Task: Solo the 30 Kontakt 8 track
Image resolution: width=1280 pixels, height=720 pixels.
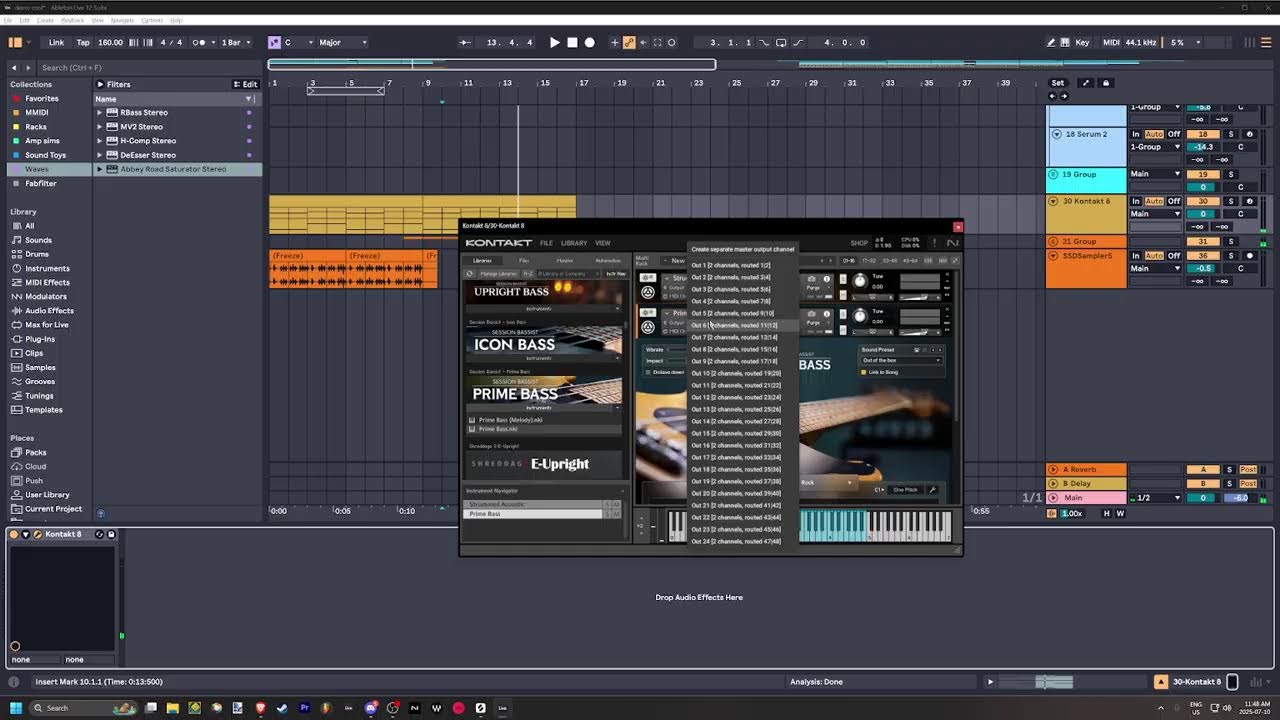Action: point(1231,201)
